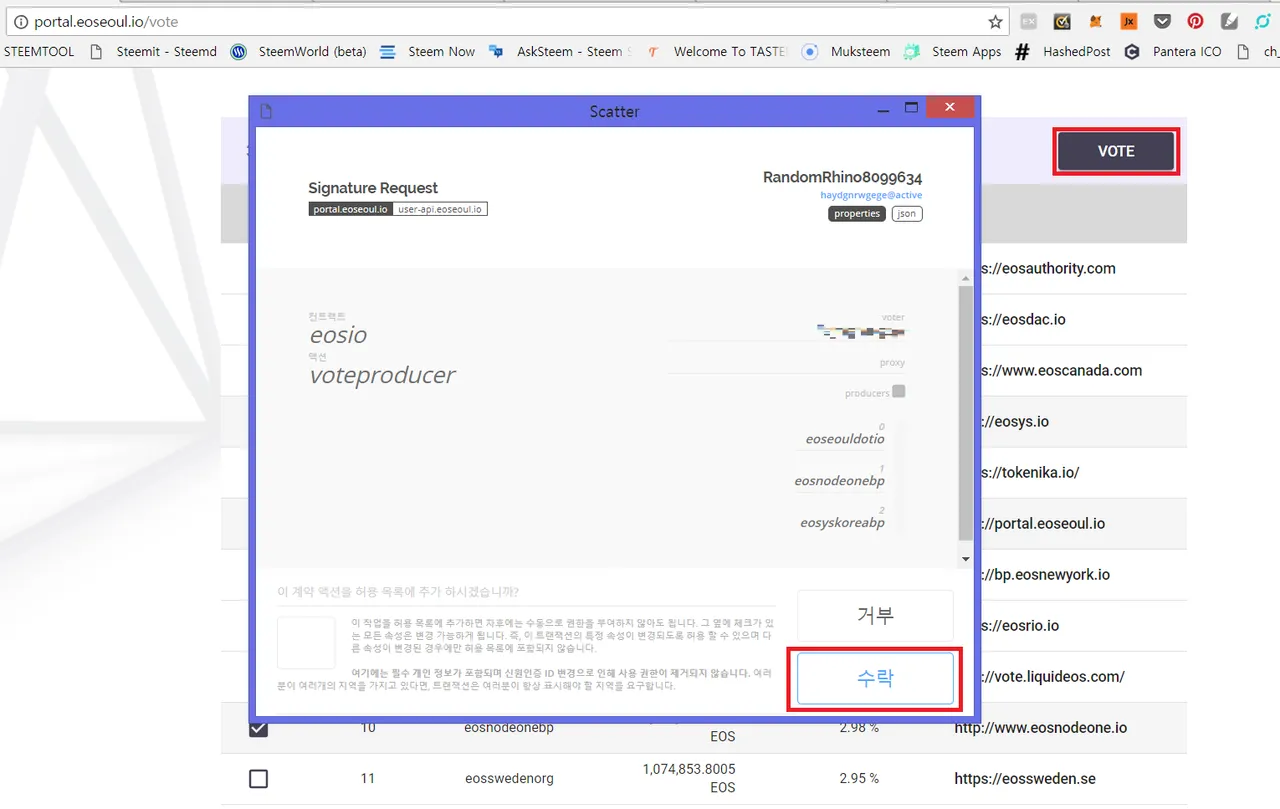Viewport: 1280px width, 809px height.
Task: Open the SteemWorld (beta) bookmark
Action: coord(299,51)
